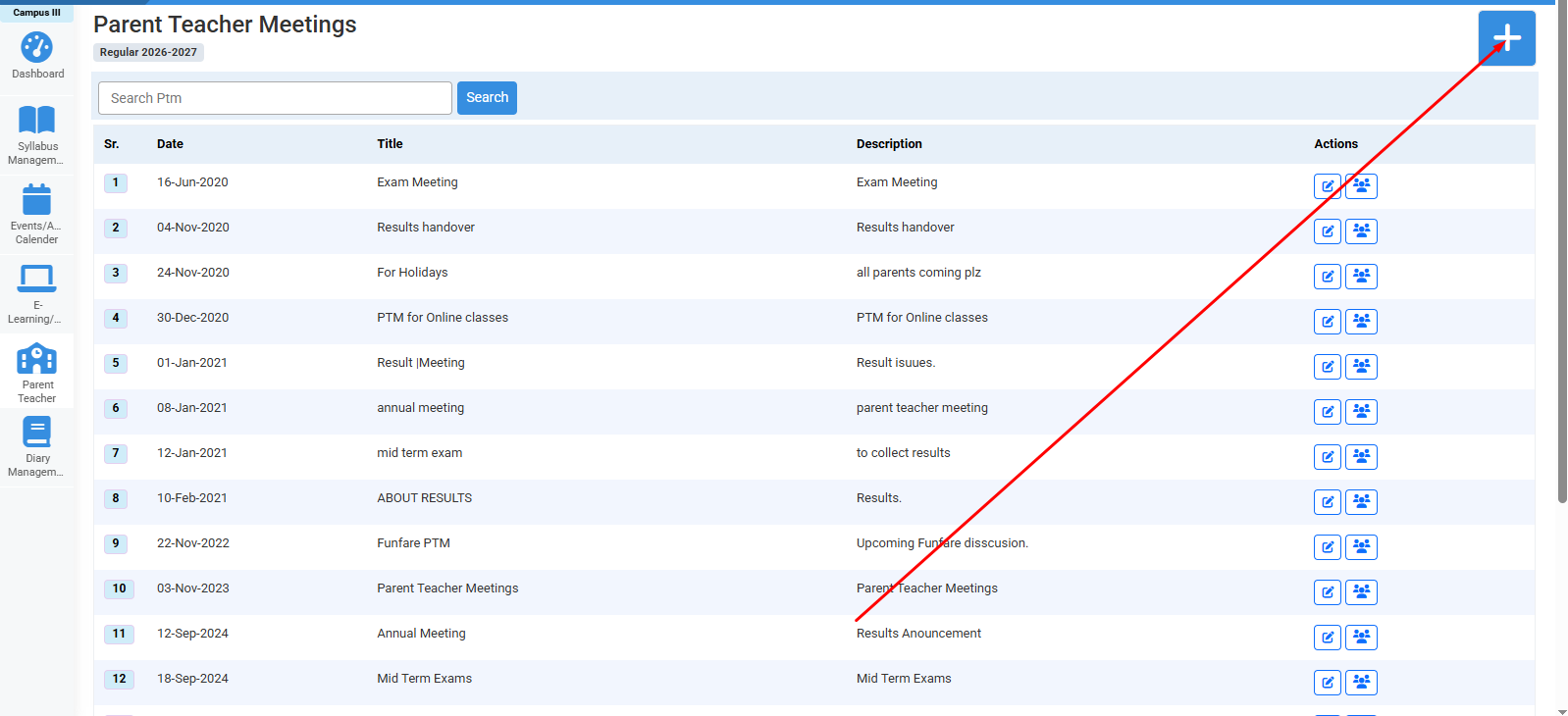Open Parent Teacher sidebar item
This screenshot has height=716, width=1568.
pyautogui.click(x=37, y=373)
